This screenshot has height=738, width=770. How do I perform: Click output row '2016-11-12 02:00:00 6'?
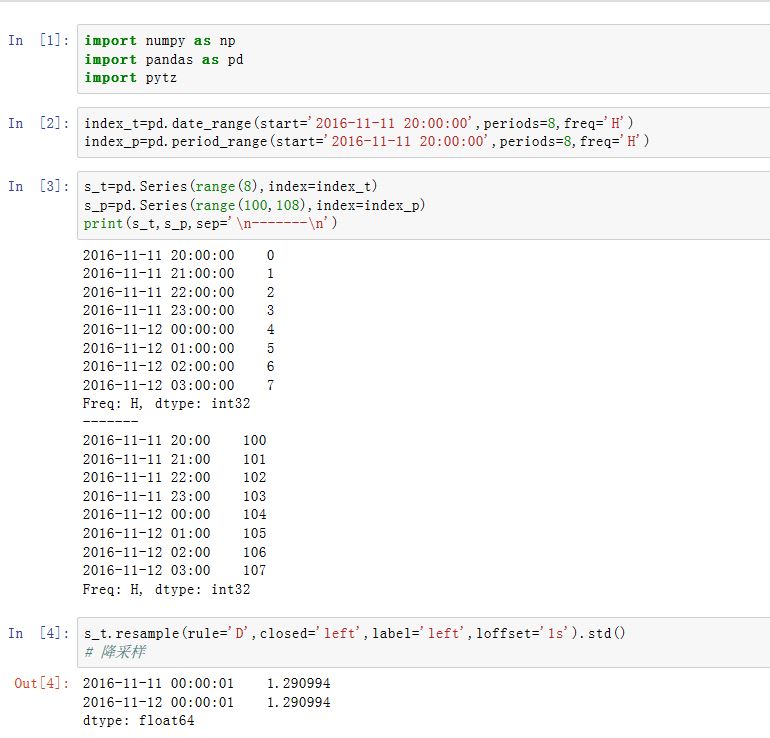click(x=178, y=366)
